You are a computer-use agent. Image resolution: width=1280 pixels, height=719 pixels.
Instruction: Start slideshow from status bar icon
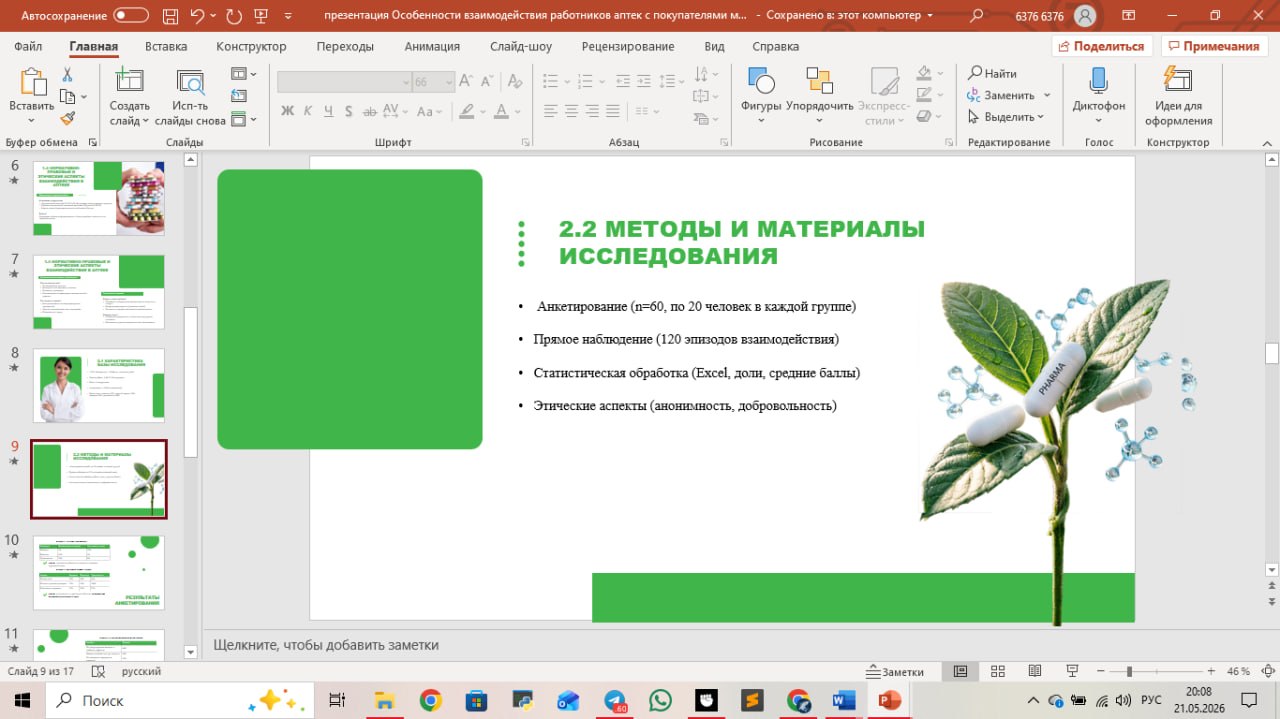[x=1071, y=671]
